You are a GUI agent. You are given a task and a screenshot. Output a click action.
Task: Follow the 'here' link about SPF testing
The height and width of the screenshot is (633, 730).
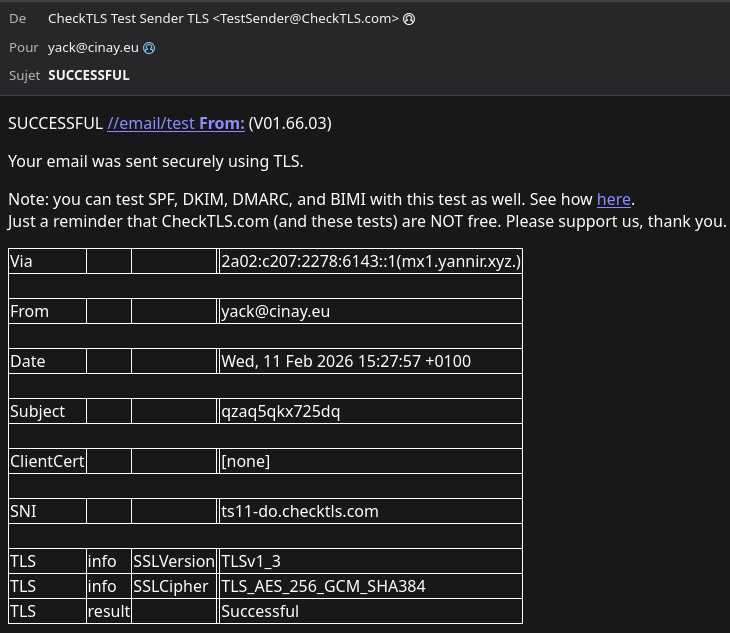pyautogui.click(x=613, y=199)
